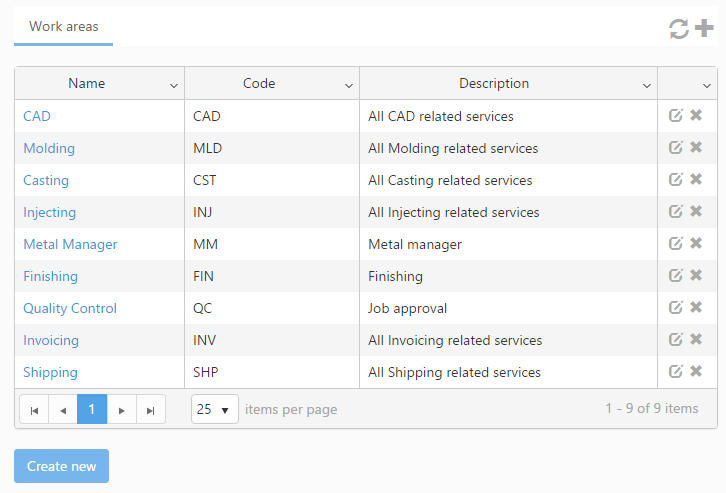The width and height of the screenshot is (726, 493).
Task: Sort by the Description column header
Action: pos(494,84)
